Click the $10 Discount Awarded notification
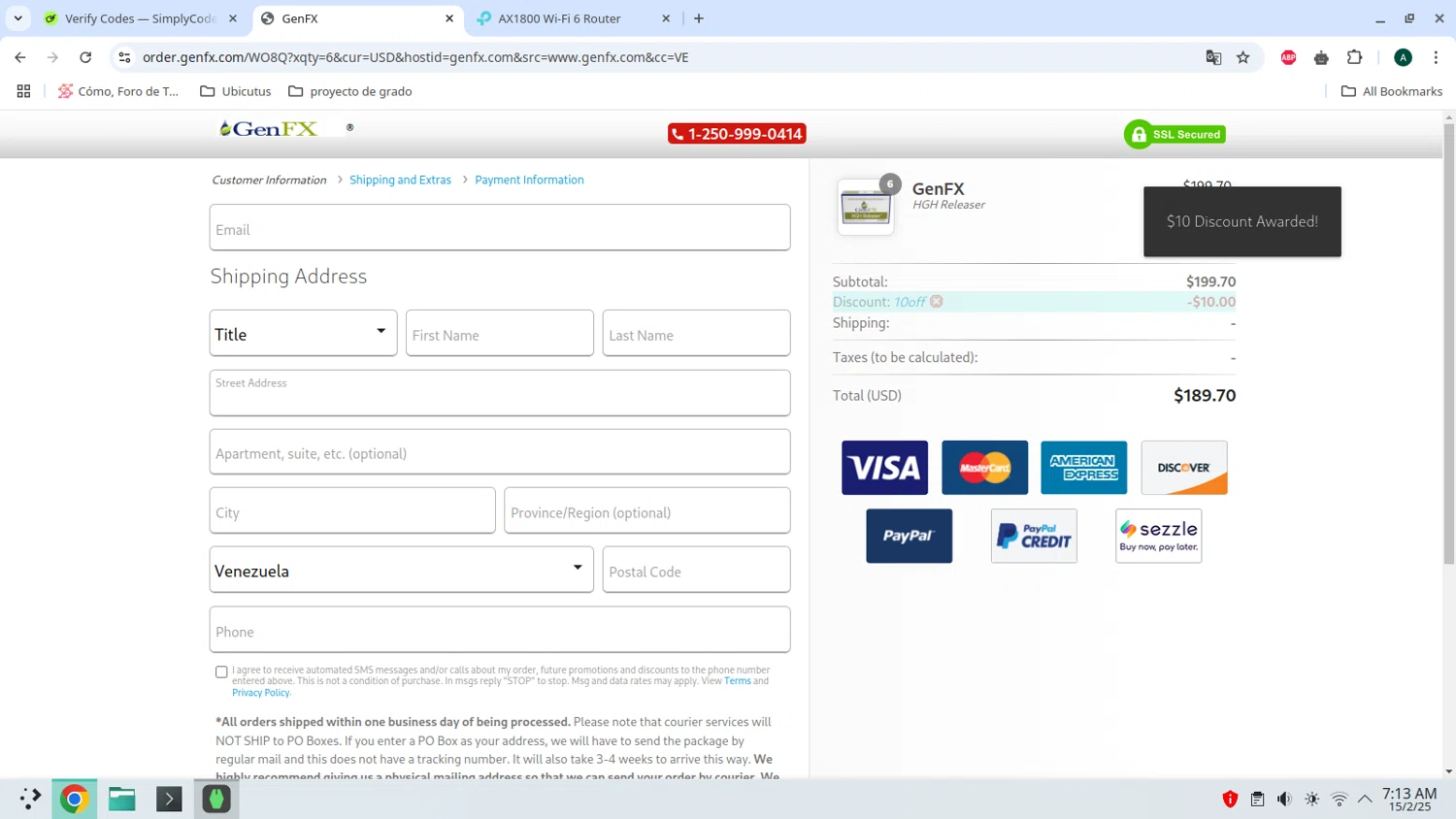Viewport: 1456px width, 819px height. pyautogui.click(x=1242, y=221)
